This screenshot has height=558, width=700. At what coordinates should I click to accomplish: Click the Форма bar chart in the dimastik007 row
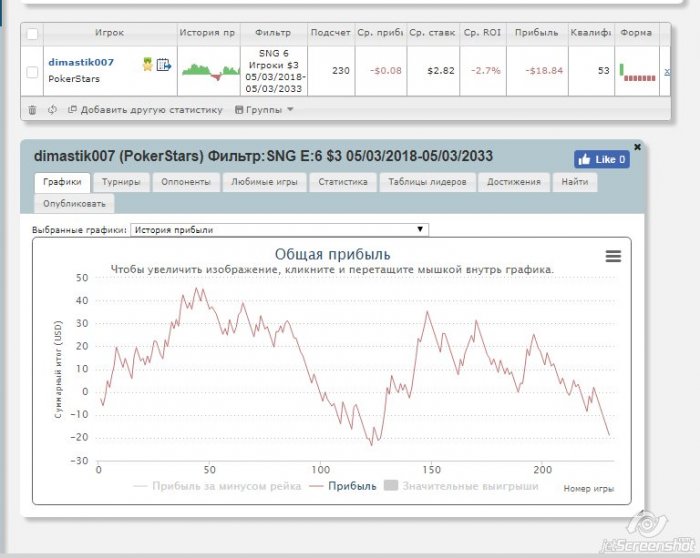coord(637,72)
